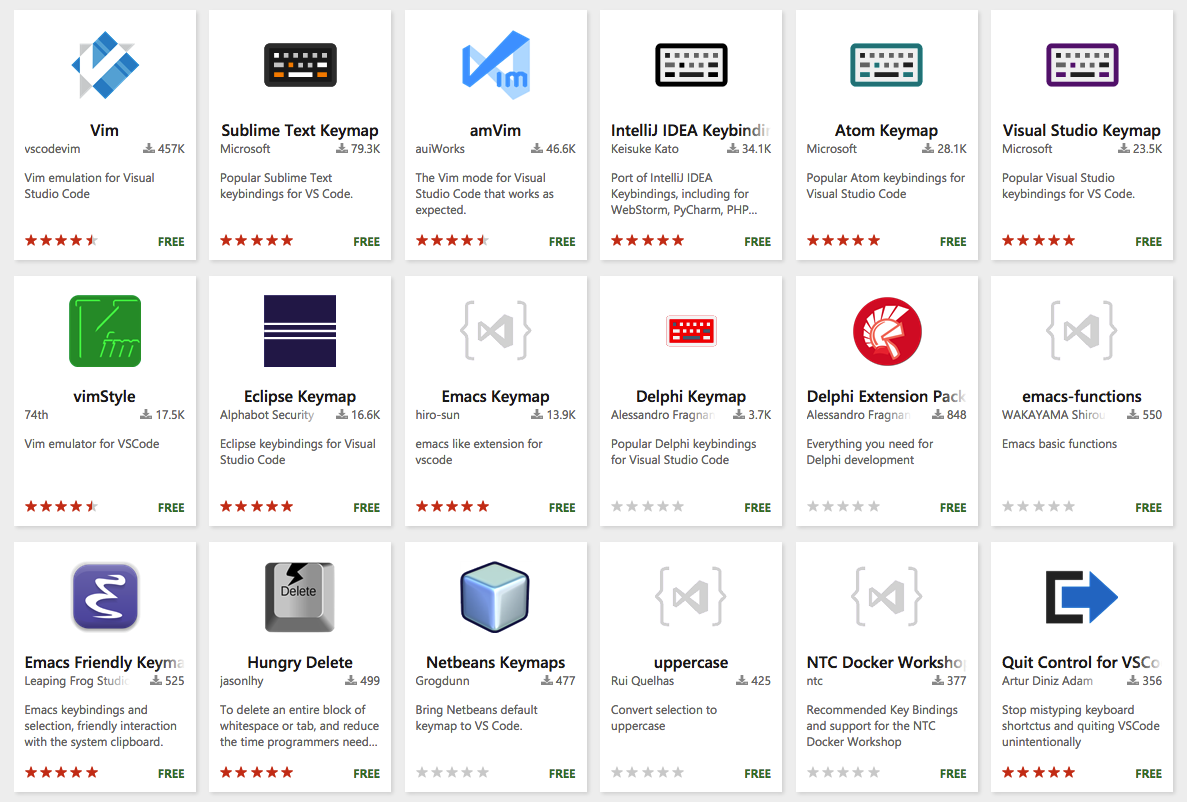The width and height of the screenshot is (1187, 802).
Task: Open the Atom Keymap teal keyboard icon
Action: pyautogui.click(x=886, y=65)
